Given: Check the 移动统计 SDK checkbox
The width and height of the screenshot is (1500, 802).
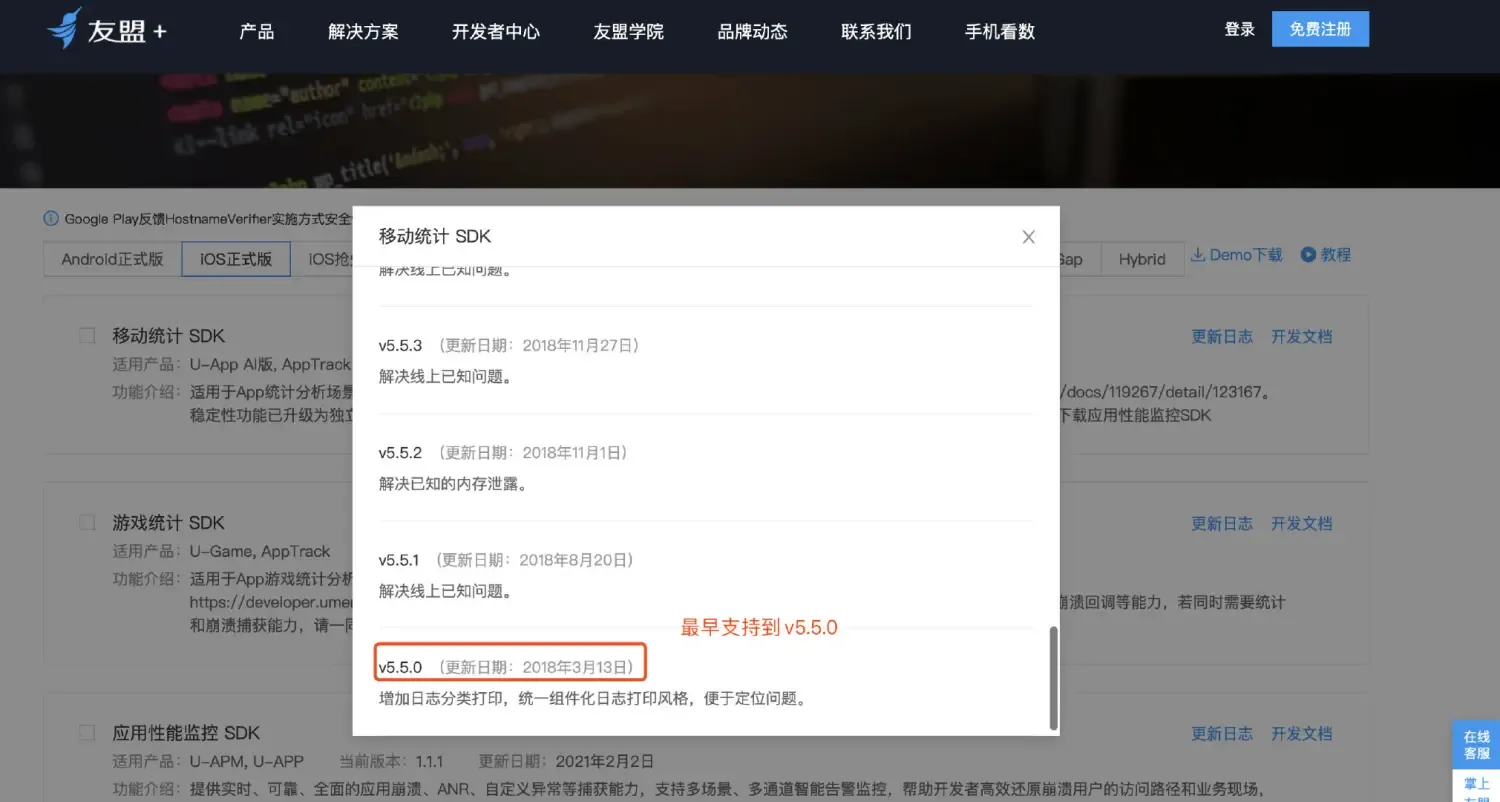Looking at the screenshot, I should (x=86, y=335).
